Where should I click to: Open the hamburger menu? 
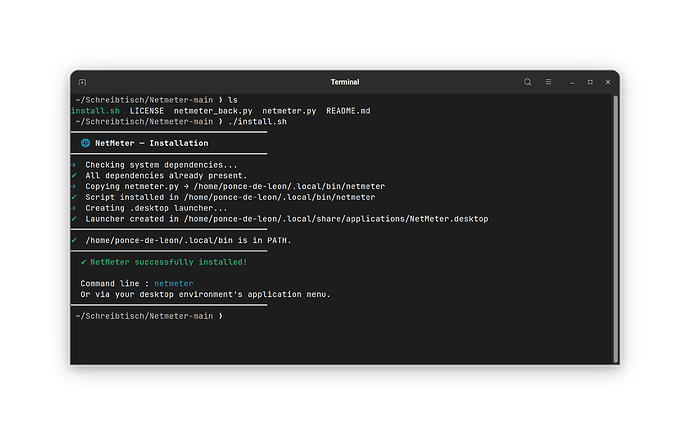(548, 82)
